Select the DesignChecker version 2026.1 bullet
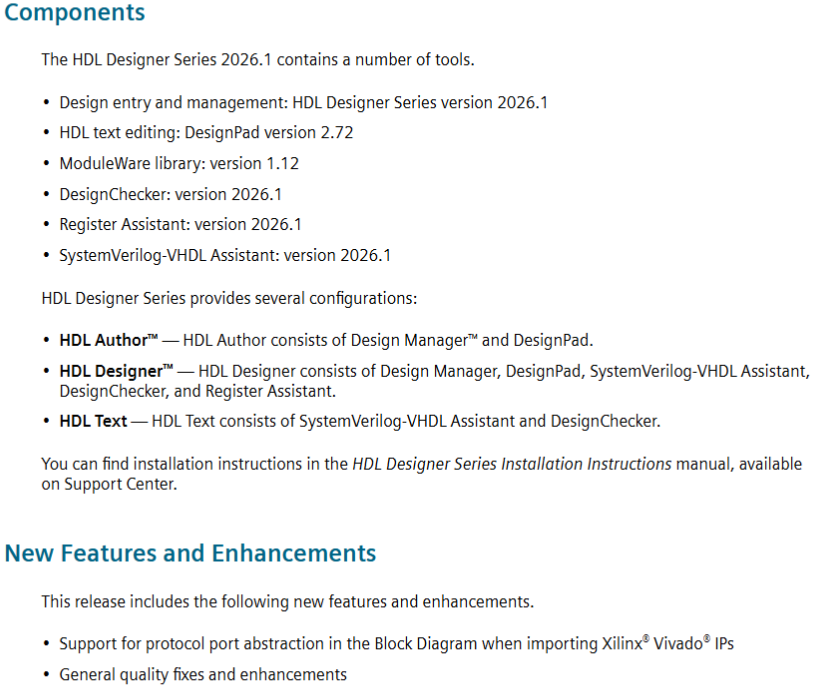819x691 pixels. coord(170,194)
